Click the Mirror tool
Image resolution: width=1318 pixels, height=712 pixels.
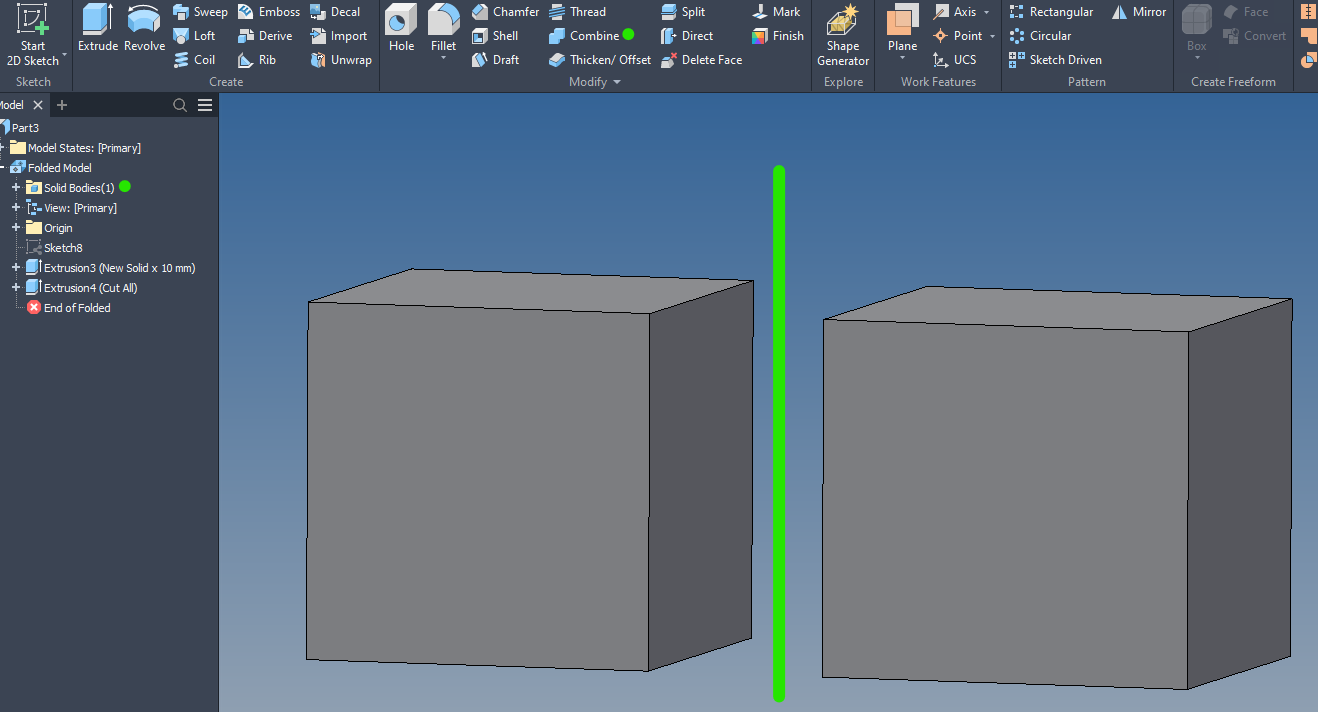pyautogui.click(x=1139, y=12)
